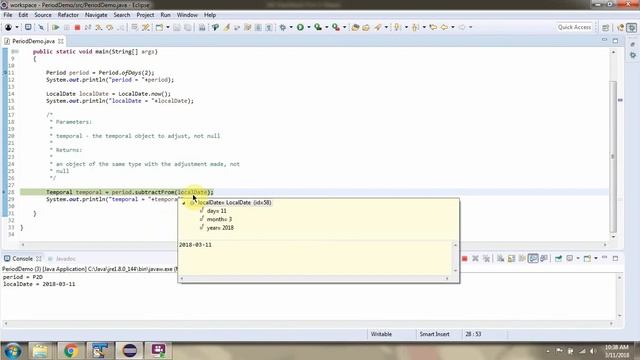Click the Debug (bug) launch icon
Image resolution: width=640 pixels, height=360 pixels.
pos(282,27)
